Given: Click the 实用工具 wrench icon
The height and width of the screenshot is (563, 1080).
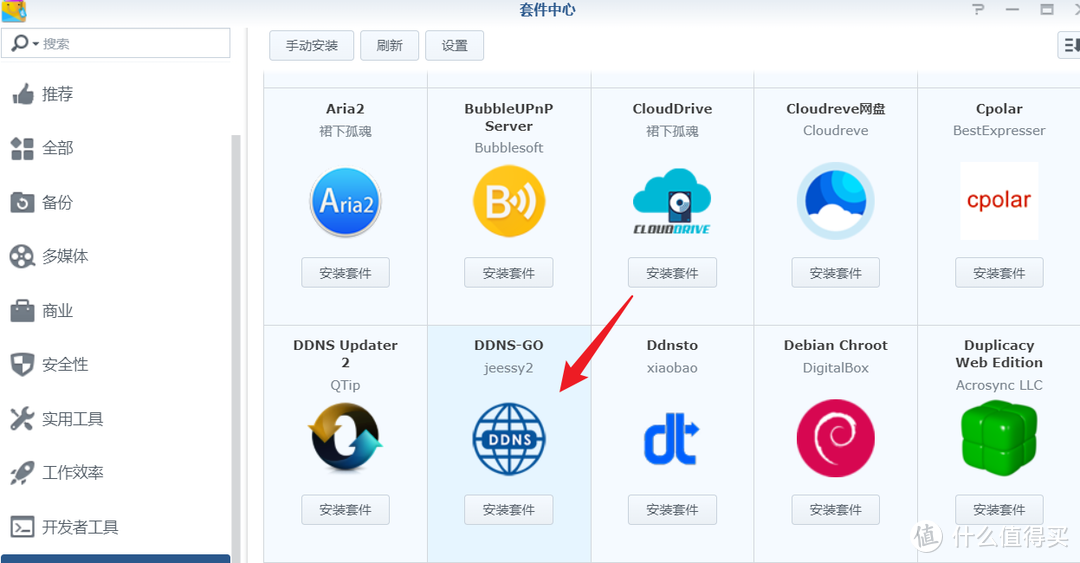Looking at the screenshot, I should coord(22,418).
